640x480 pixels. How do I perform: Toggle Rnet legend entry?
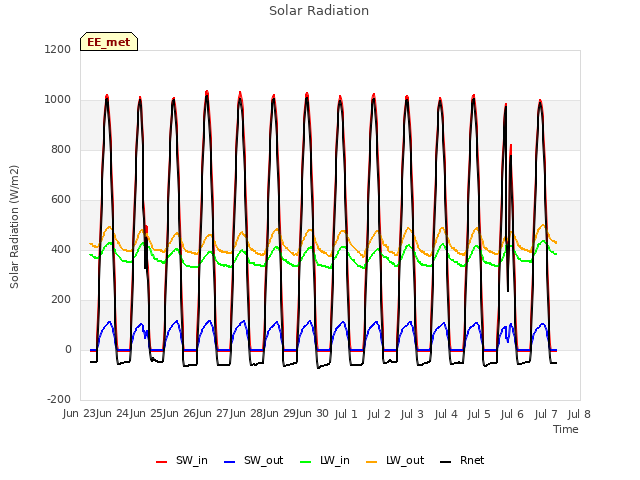point(462,460)
